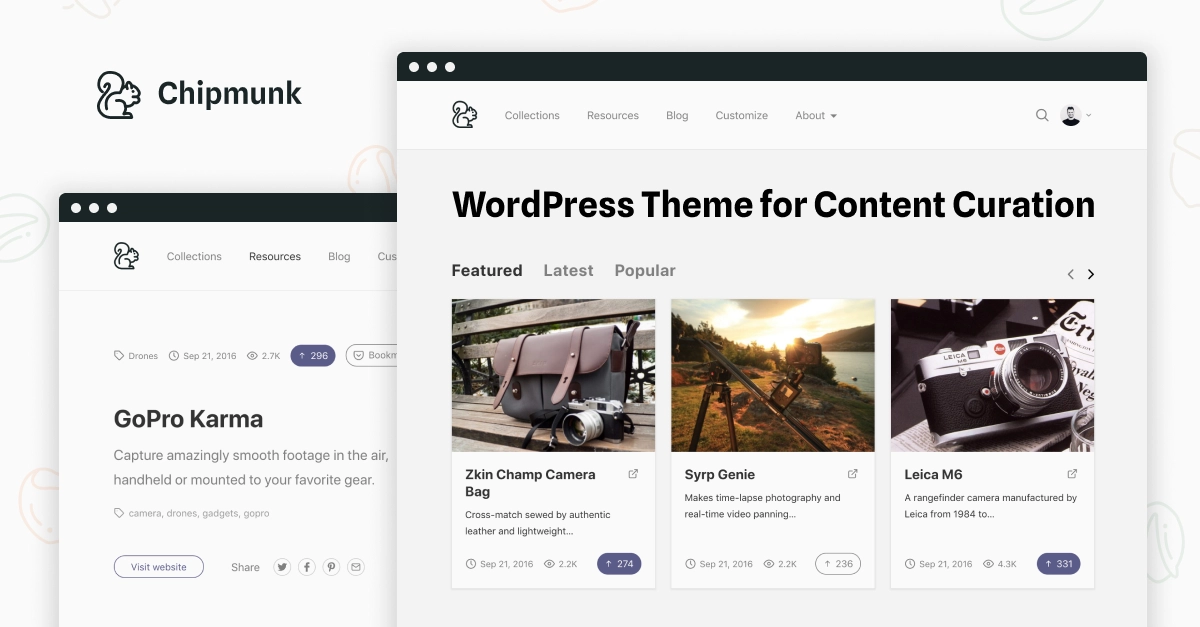Share GoPro Karma on Facebook
Viewport: 1200px width, 627px height.
pyautogui.click(x=307, y=567)
